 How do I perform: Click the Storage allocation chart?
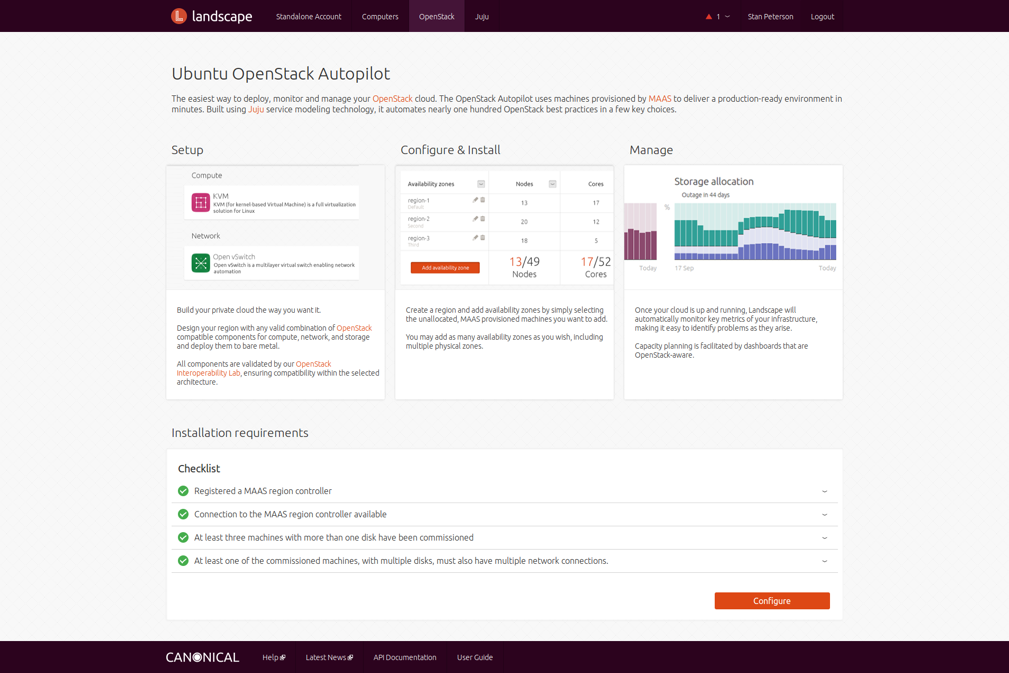pos(755,231)
